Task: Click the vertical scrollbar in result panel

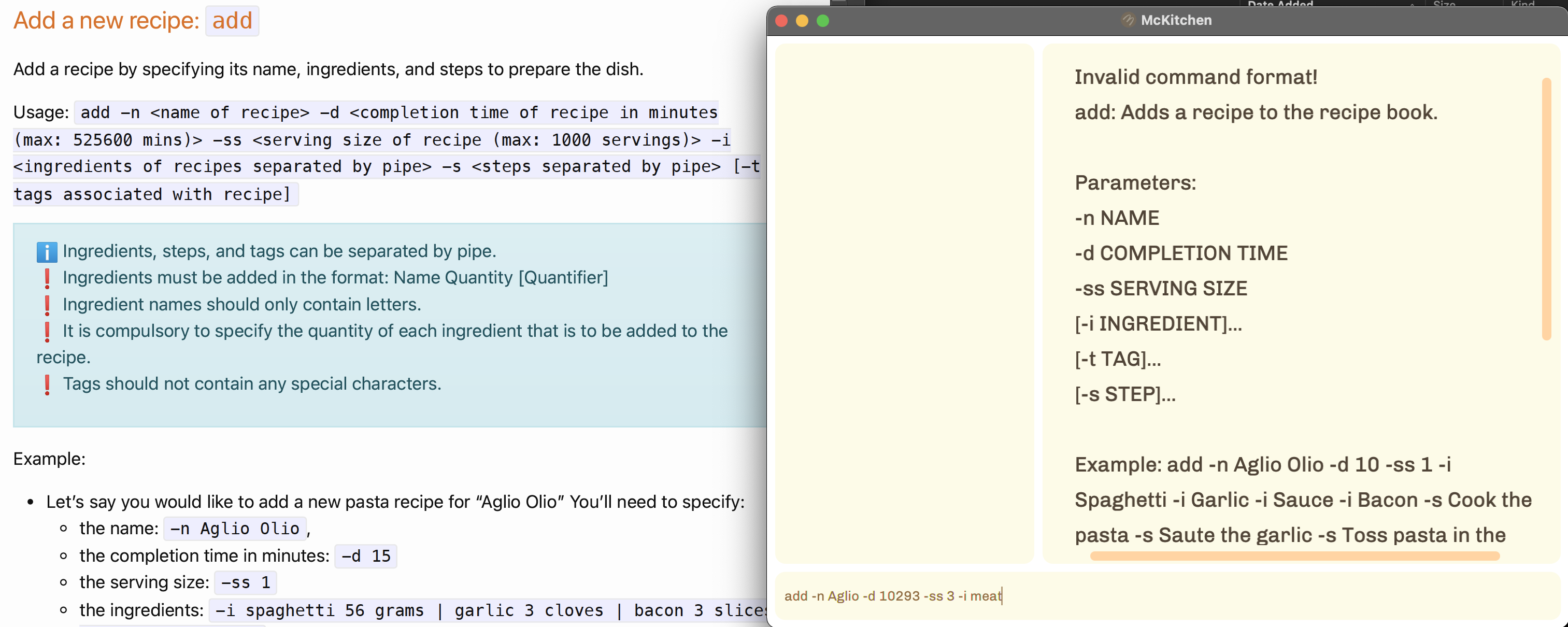Action: click(x=1546, y=209)
